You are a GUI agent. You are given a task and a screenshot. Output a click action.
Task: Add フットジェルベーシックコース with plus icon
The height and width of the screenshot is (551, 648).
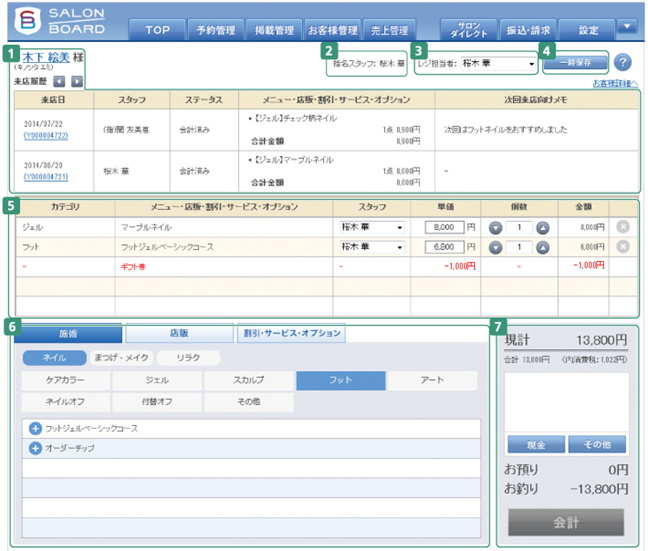click(35, 428)
